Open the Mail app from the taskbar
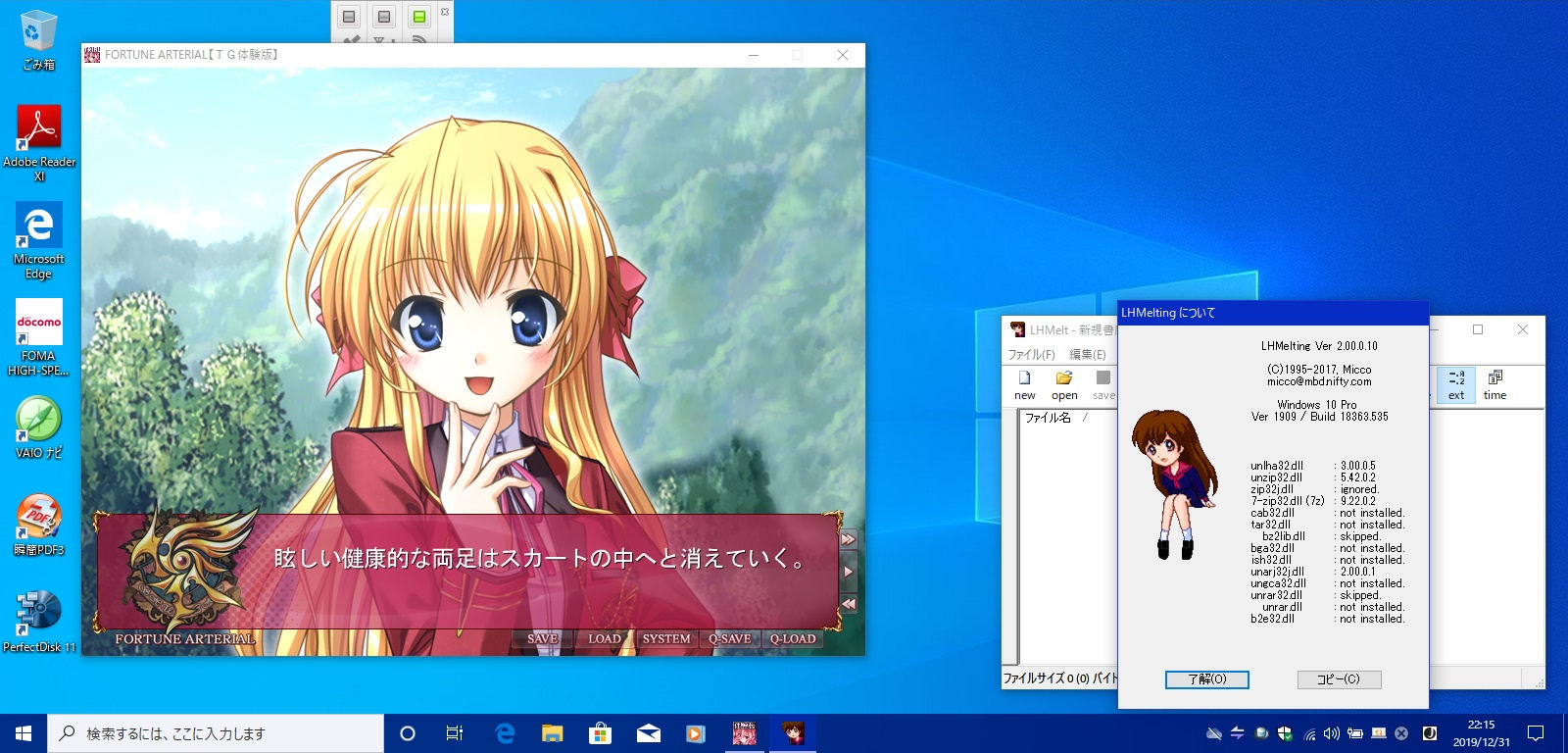 (x=648, y=733)
